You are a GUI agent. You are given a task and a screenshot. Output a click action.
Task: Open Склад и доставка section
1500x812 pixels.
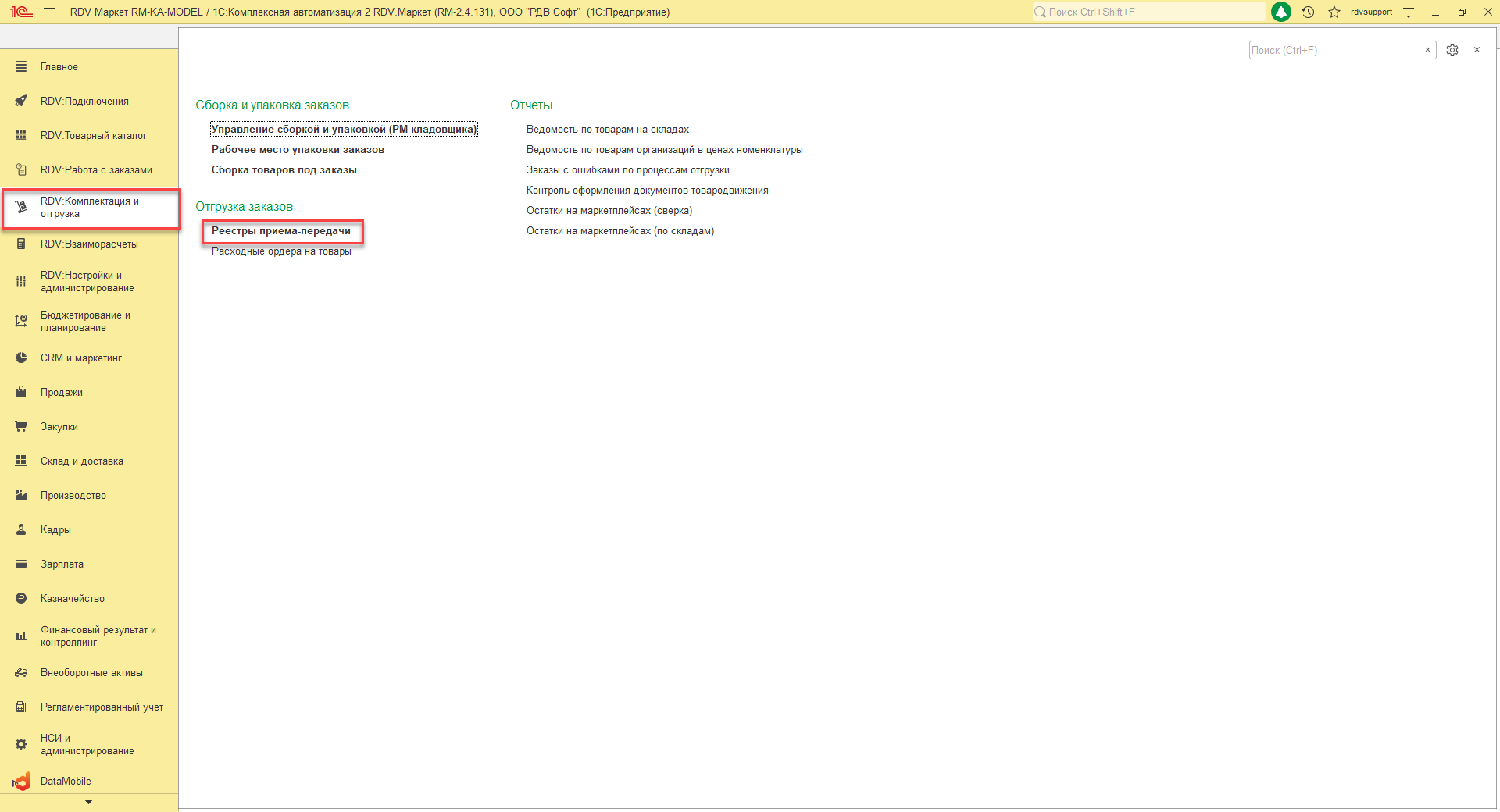pos(82,461)
